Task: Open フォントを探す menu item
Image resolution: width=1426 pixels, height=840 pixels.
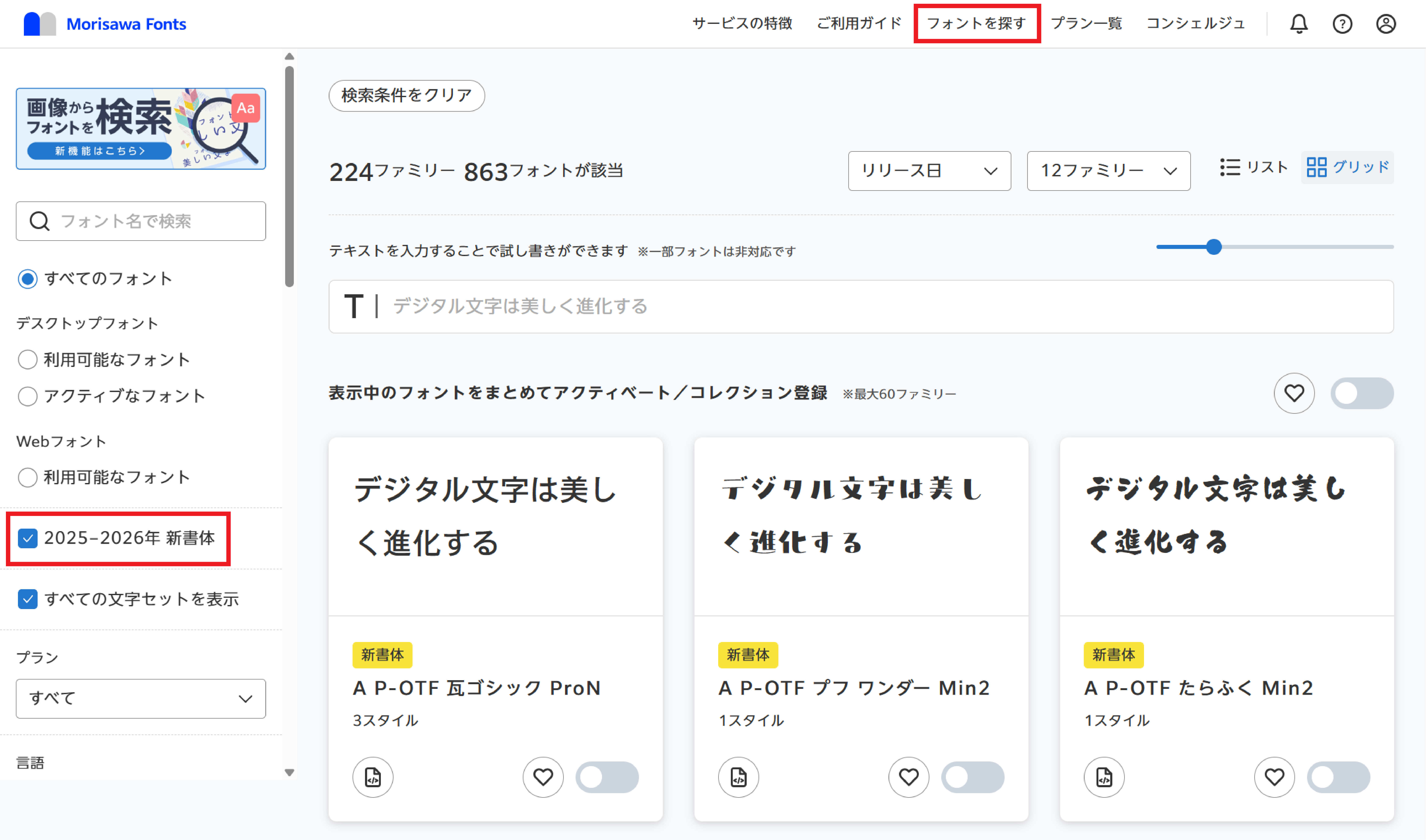Action: click(976, 24)
